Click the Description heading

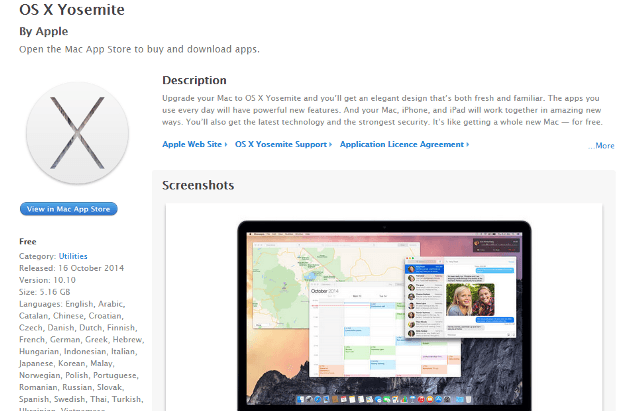[x=194, y=80]
